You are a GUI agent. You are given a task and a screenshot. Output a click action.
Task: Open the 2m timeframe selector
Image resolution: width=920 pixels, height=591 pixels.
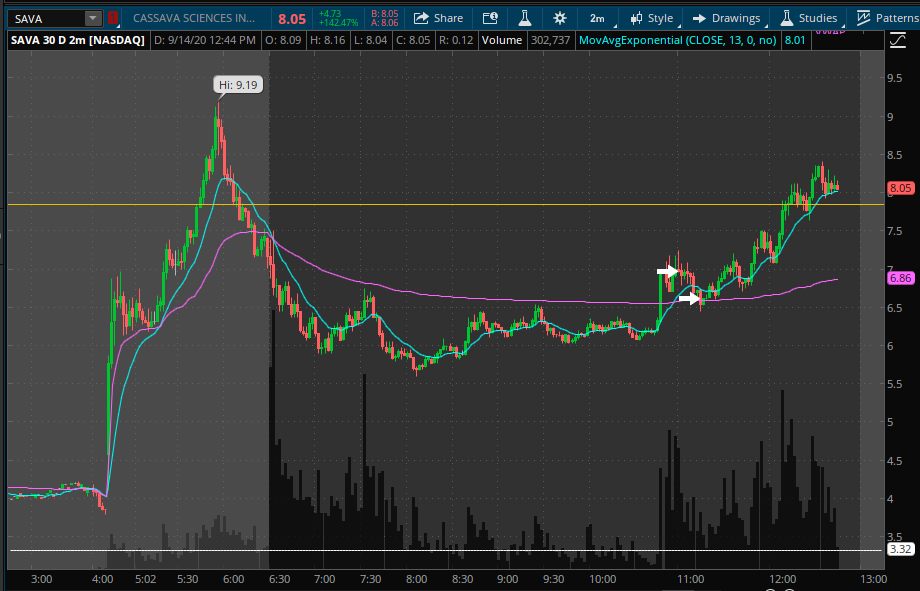pos(596,18)
